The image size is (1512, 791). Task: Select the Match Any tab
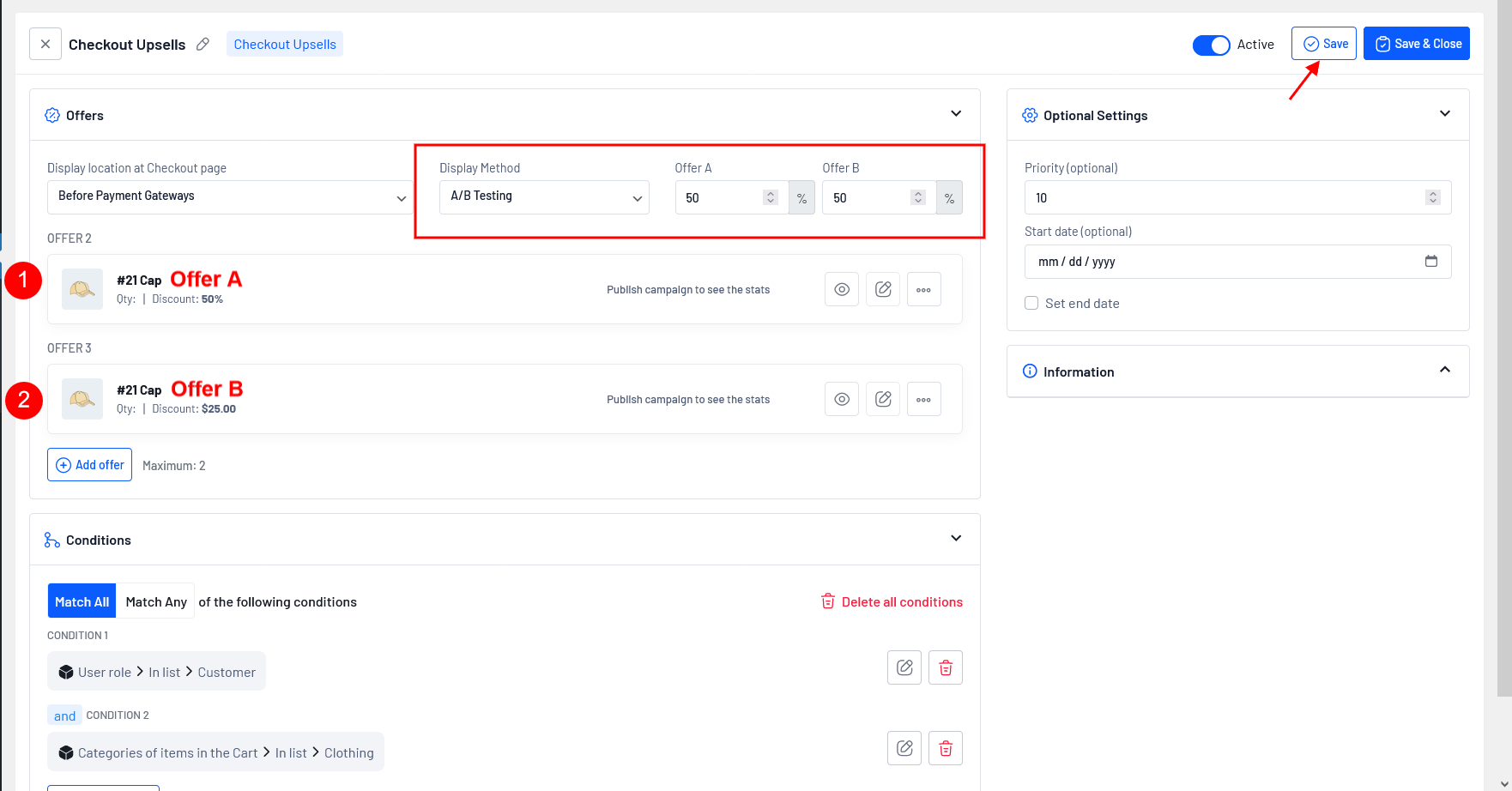point(156,601)
